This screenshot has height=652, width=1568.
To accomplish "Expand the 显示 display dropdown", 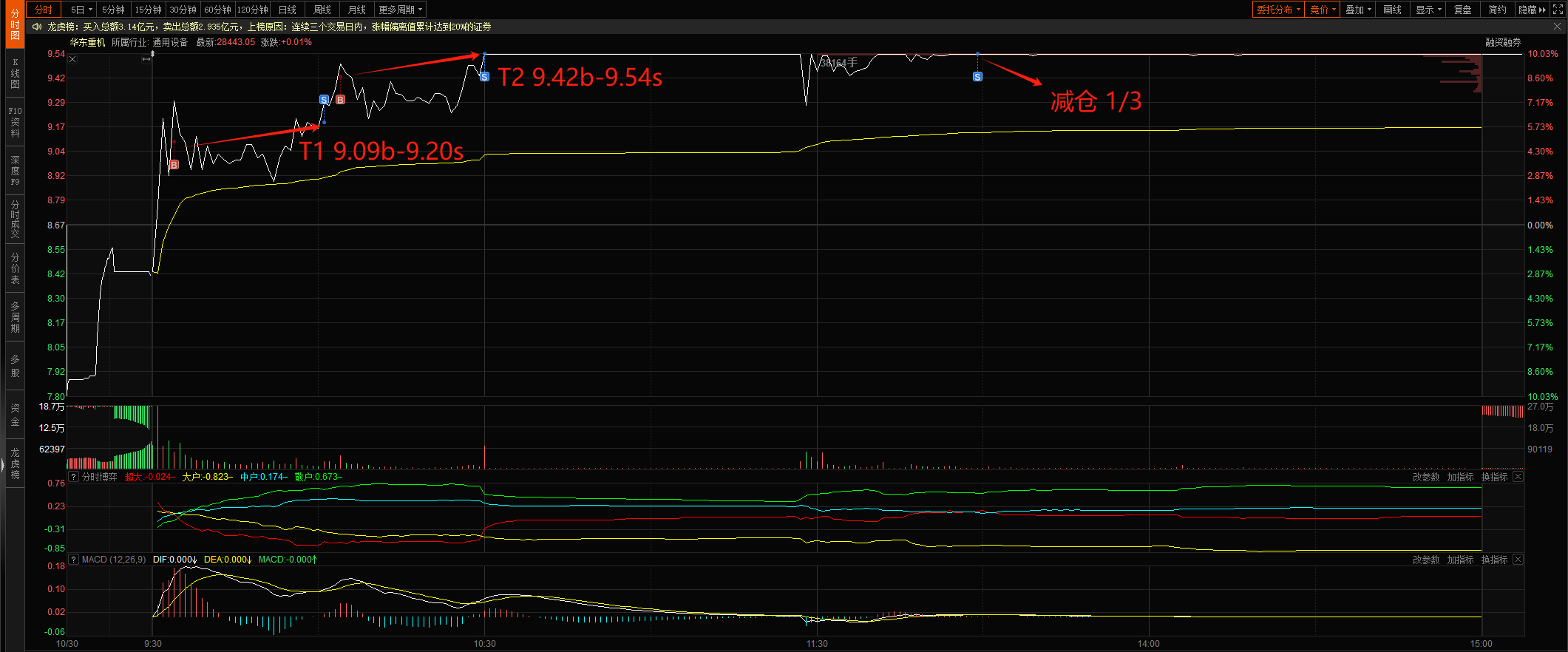I will 1428,10.
